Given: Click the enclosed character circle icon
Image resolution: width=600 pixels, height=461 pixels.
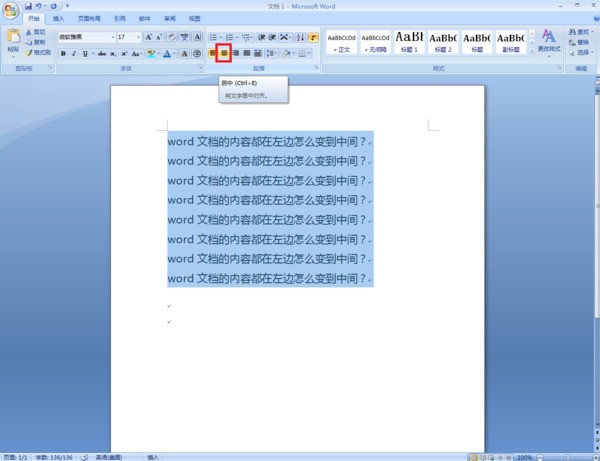Looking at the screenshot, I should pyautogui.click(x=197, y=54).
